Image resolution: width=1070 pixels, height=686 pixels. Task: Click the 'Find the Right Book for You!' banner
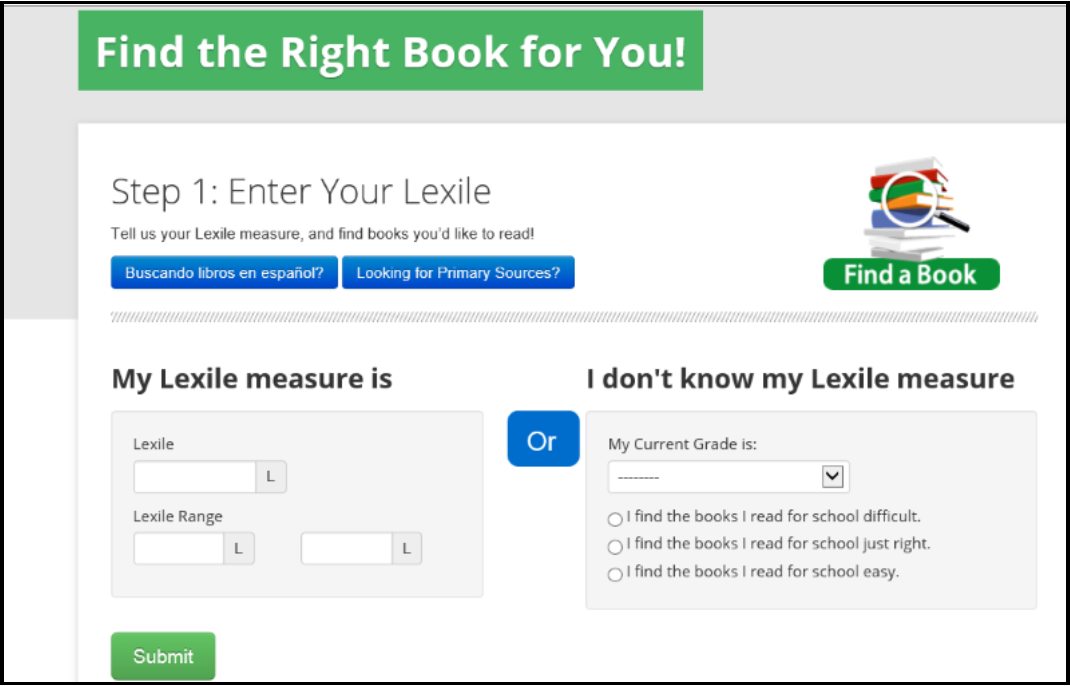click(390, 51)
